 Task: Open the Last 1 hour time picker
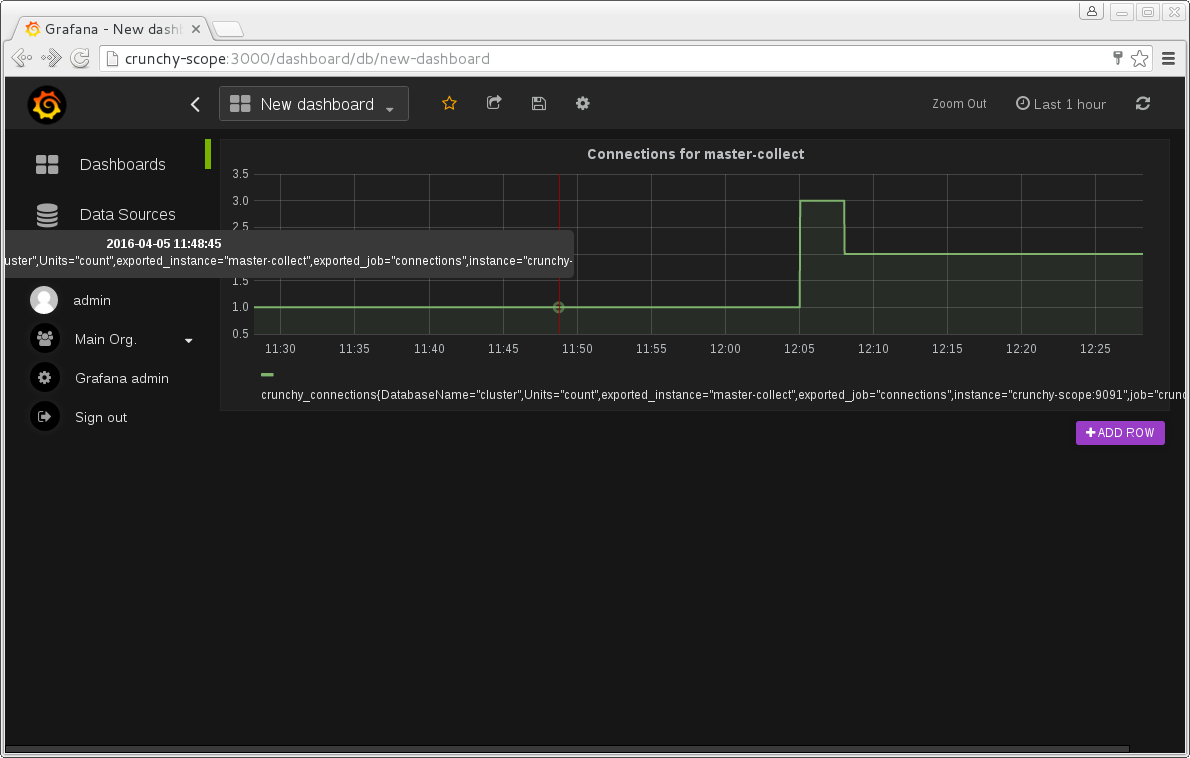[x=1061, y=103]
